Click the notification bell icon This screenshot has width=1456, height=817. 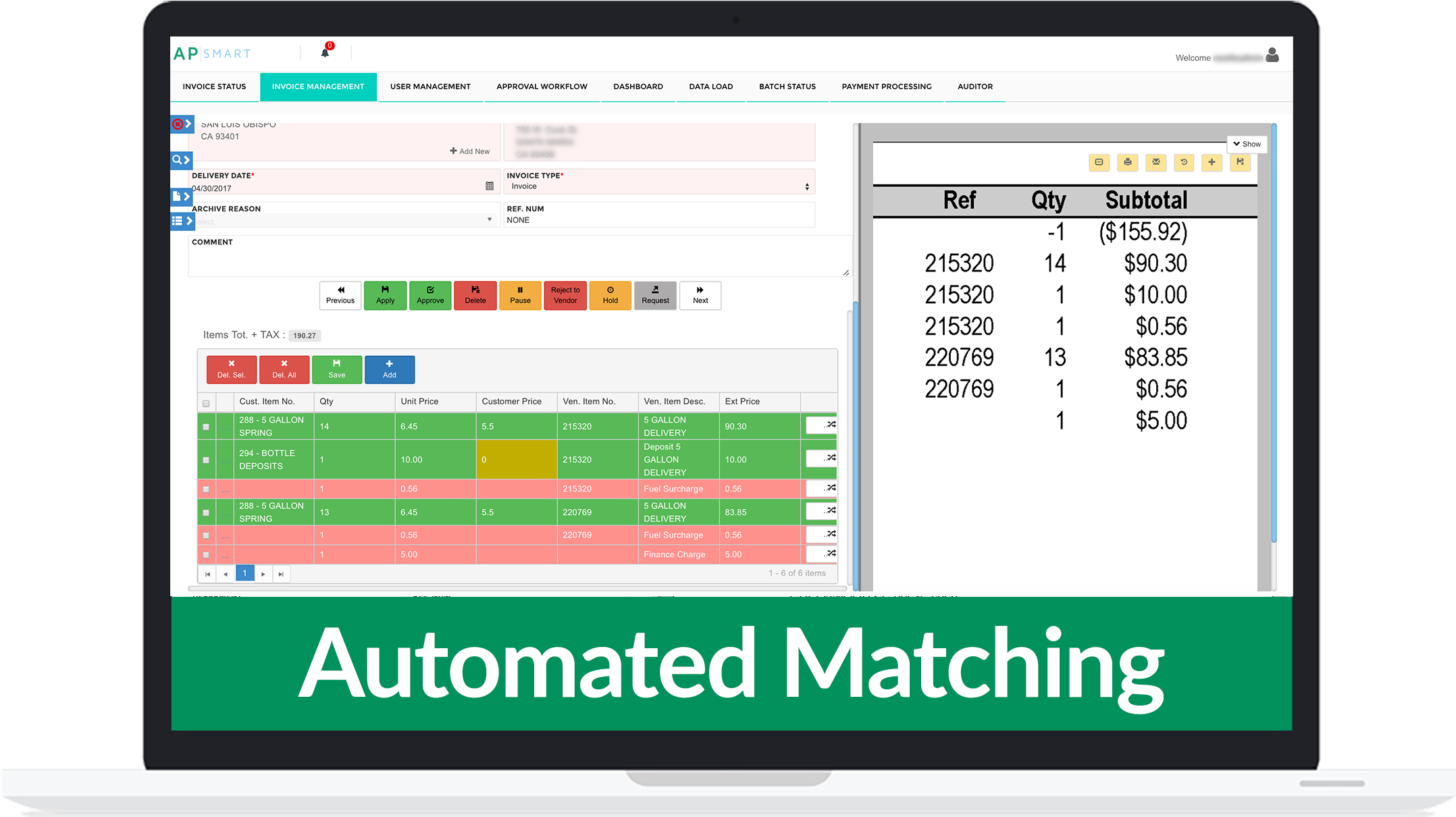(325, 51)
